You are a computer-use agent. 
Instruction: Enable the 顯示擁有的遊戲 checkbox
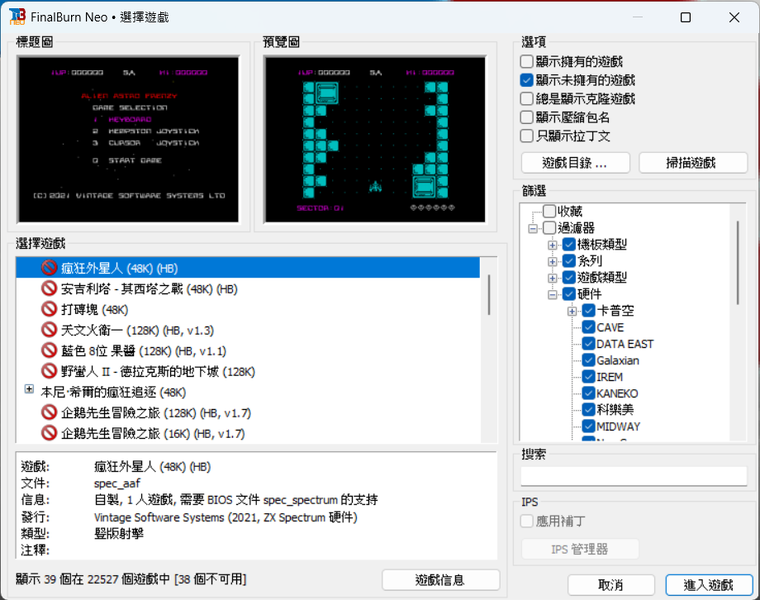526,62
